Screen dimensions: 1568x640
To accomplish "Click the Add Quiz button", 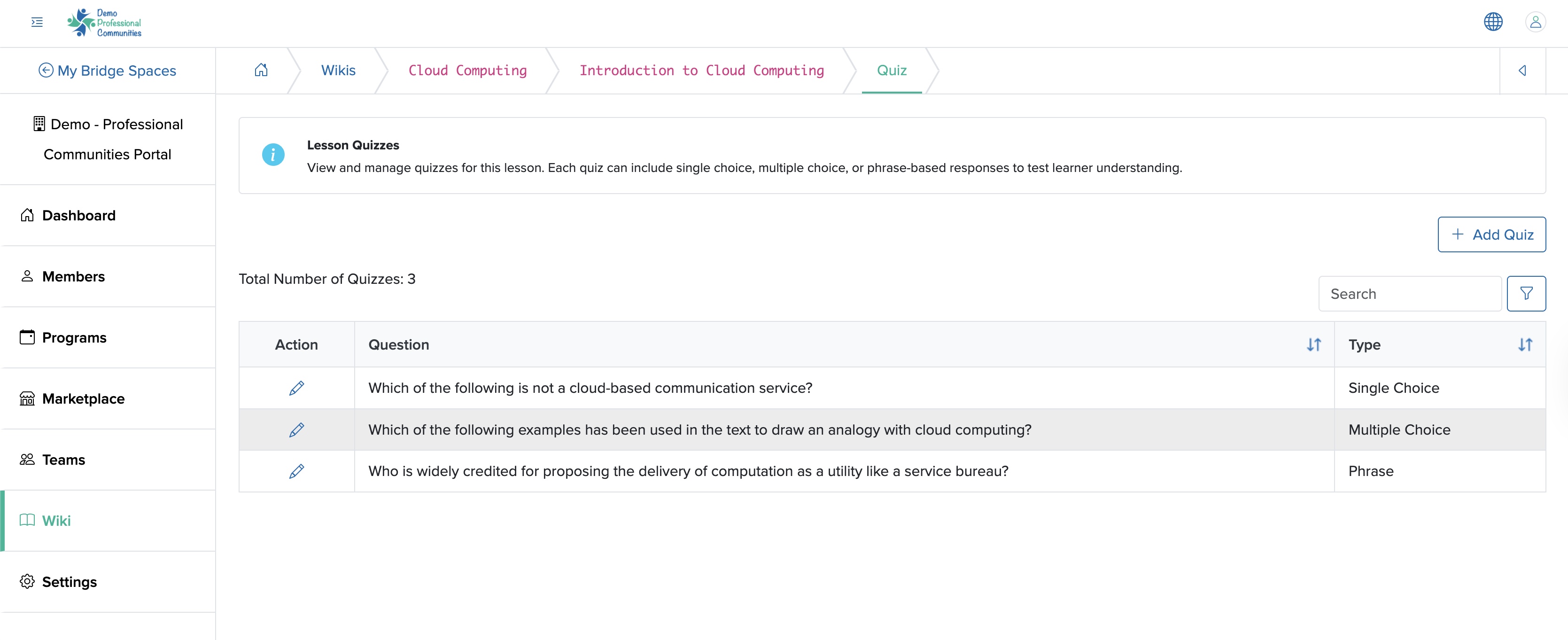I will point(1491,234).
